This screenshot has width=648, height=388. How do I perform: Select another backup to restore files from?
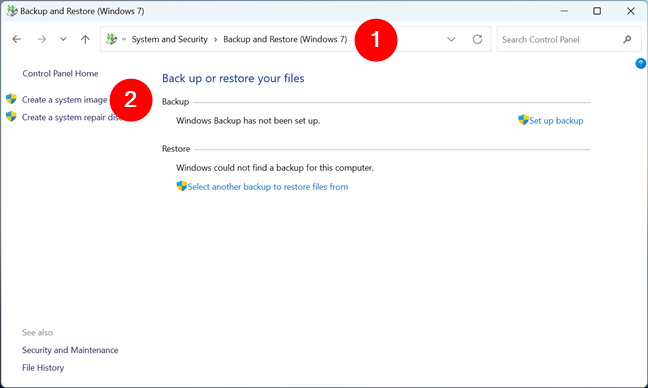click(x=268, y=187)
